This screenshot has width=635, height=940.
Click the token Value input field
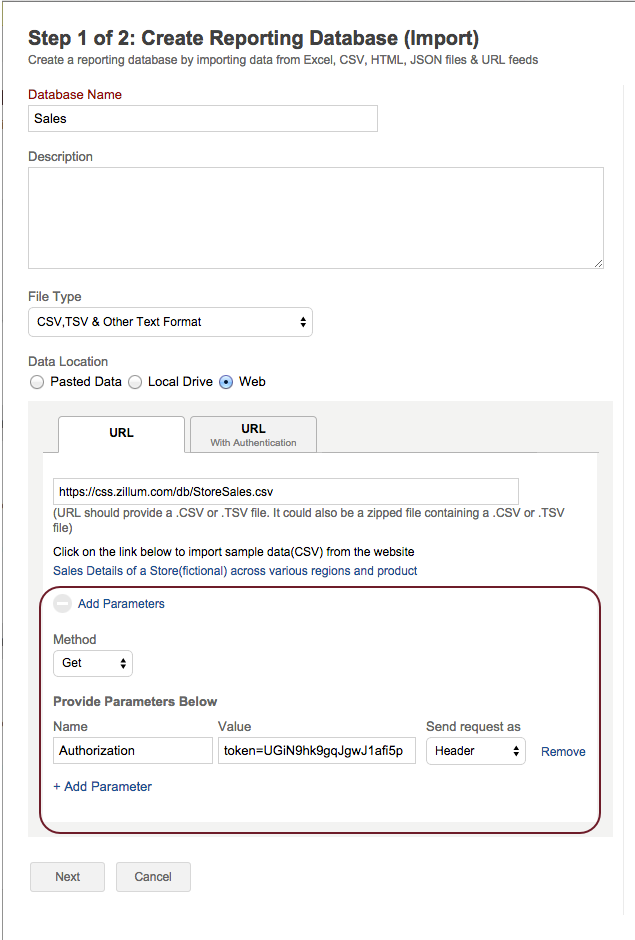[x=316, y=751]
